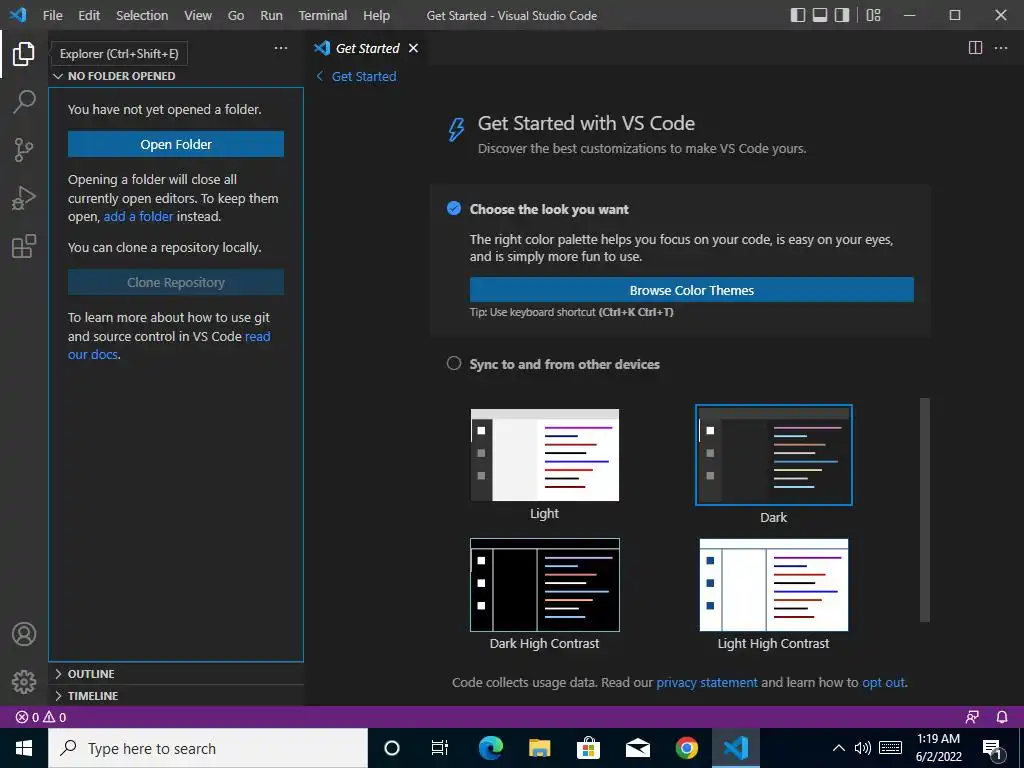The height and width of the screenshot is (768, 1024).
Task: Open File Explorer from taskbar
Action: click(539, 748)
